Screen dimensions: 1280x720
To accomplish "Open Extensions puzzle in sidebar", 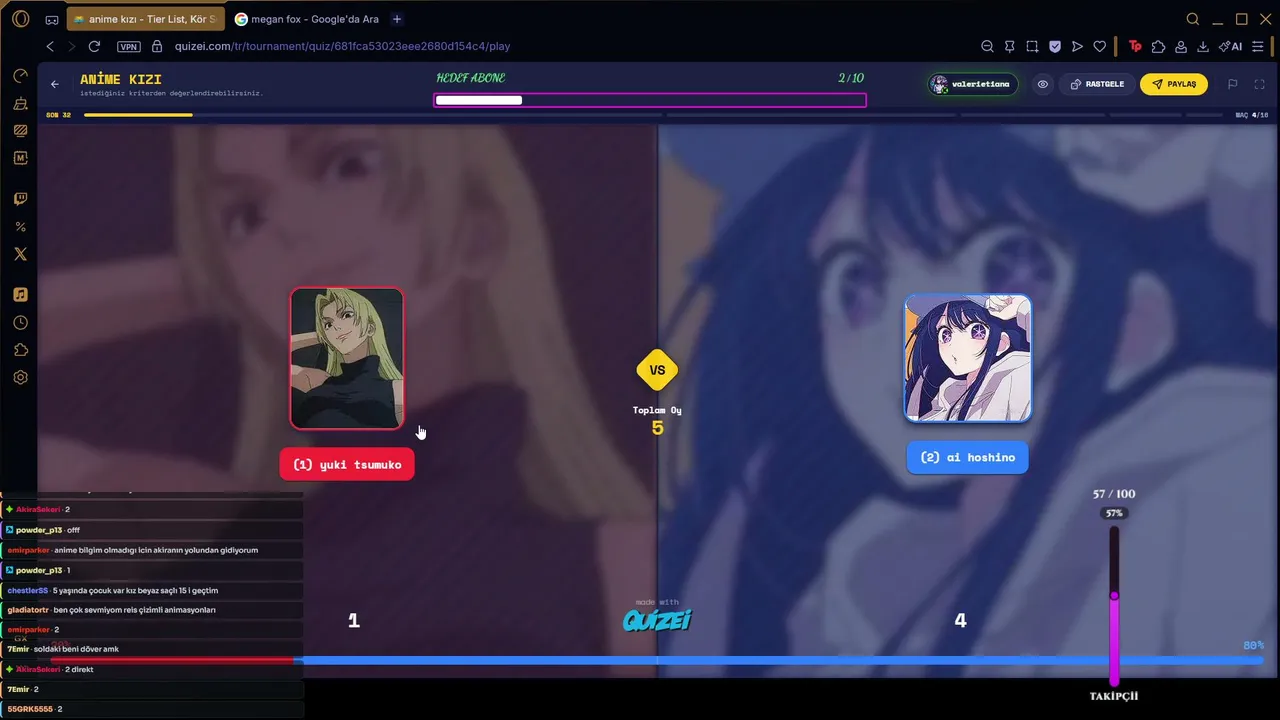I will click(x=20, y=350).
